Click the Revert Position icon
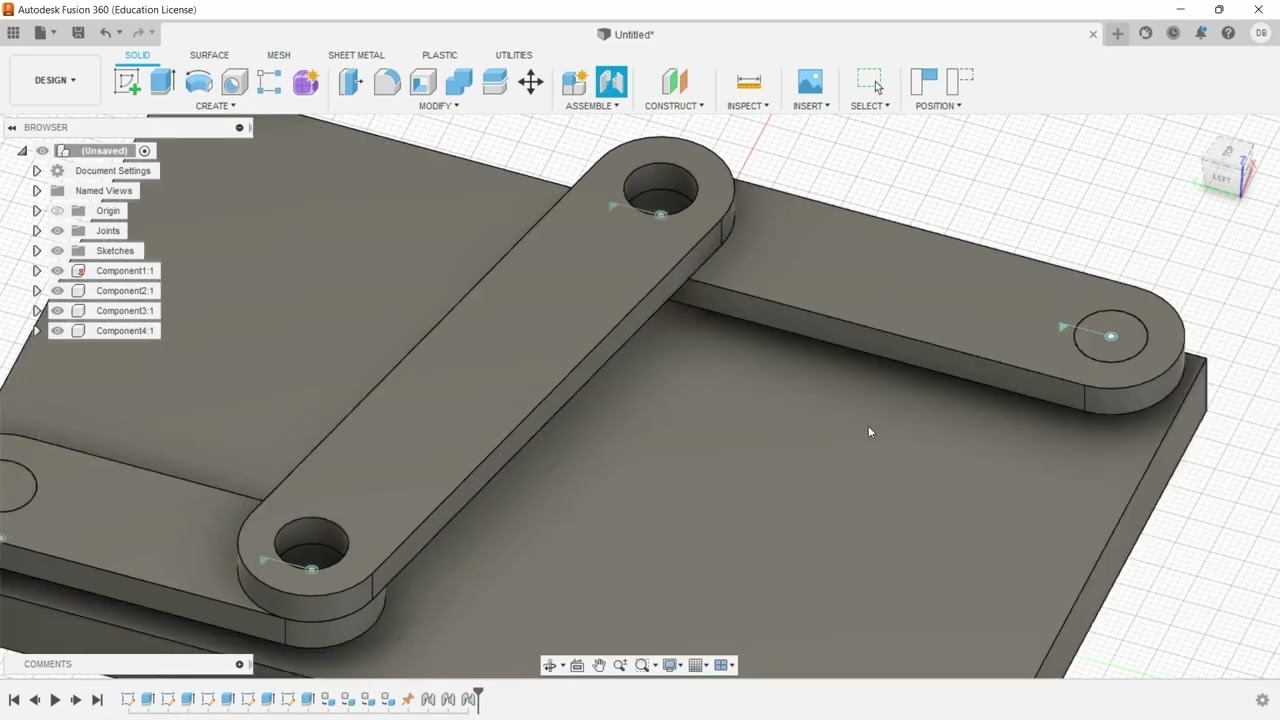Viewport: 1280px width, 720px height. [960, 82]
